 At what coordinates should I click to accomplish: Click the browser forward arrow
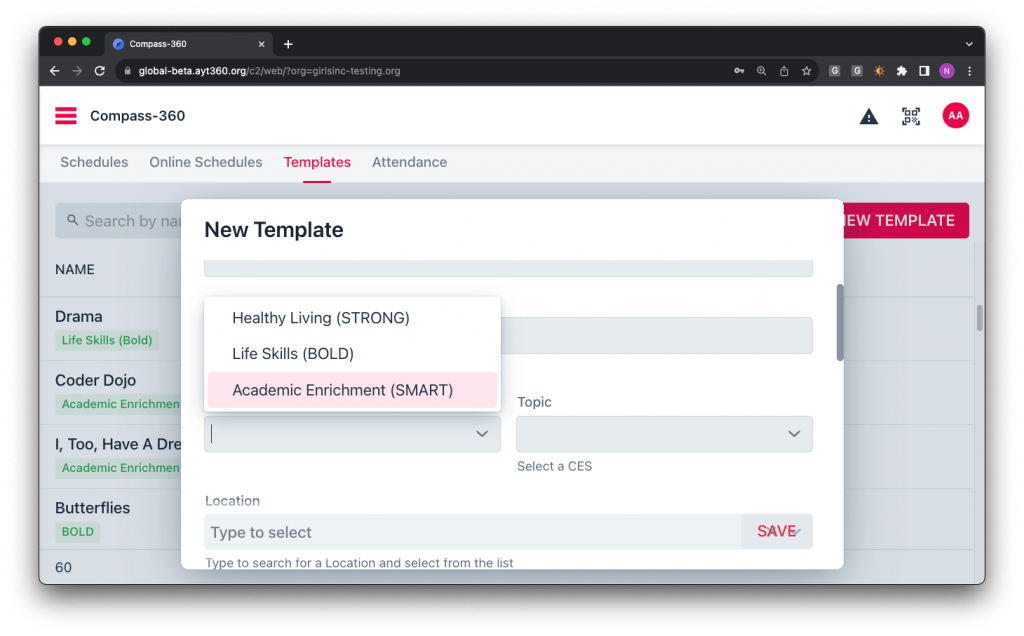click(77, 71)
